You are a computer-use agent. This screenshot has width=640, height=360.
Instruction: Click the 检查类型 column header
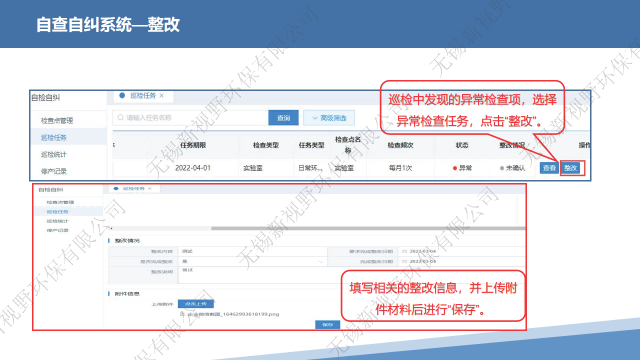click(x=266, y=145)
